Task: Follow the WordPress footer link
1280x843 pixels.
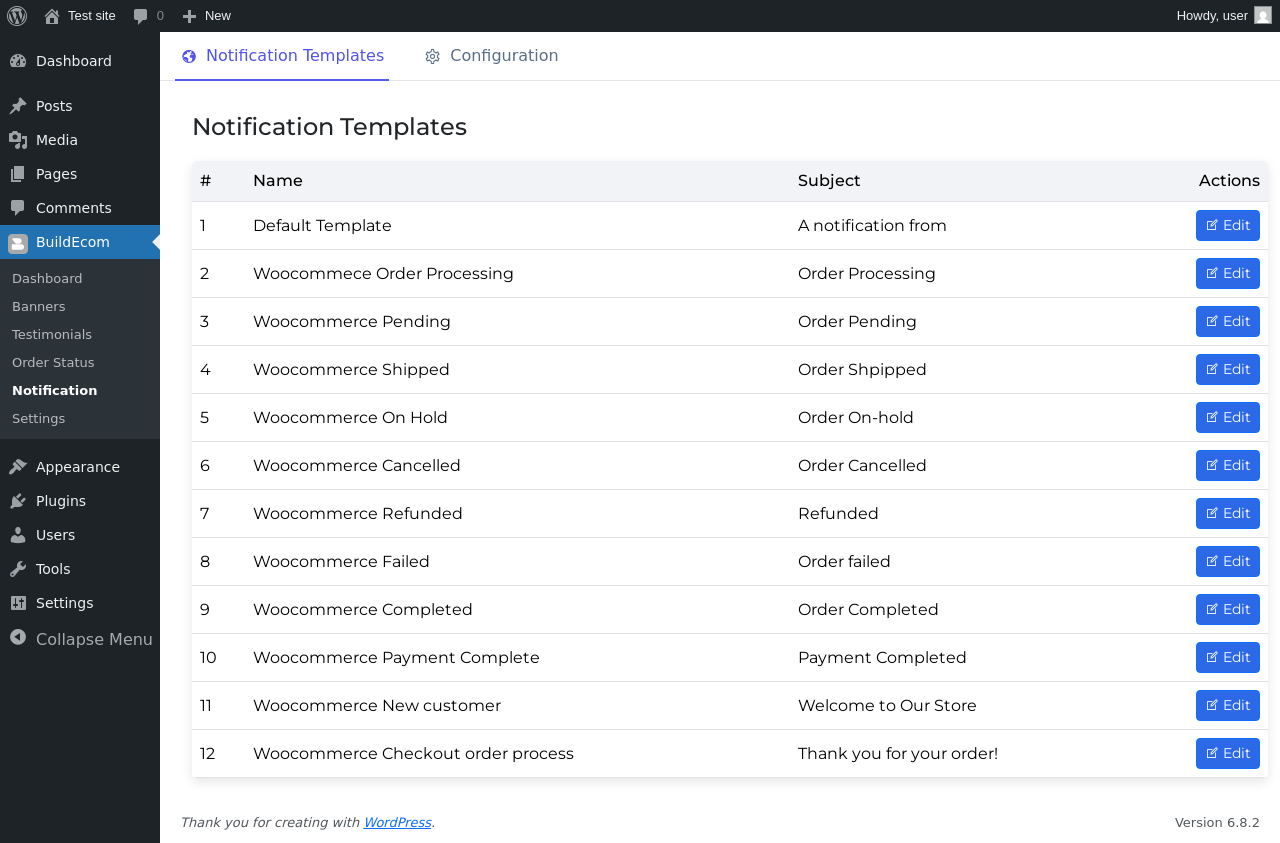Action: (x=397, y=822)
